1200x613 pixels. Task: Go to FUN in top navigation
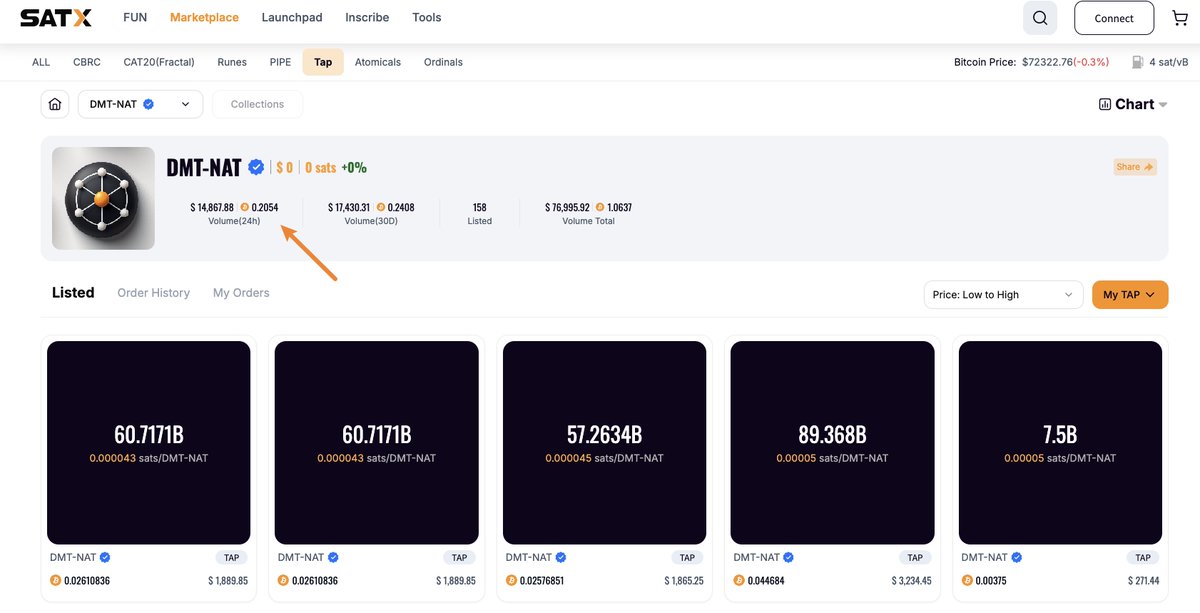[135, 18]
